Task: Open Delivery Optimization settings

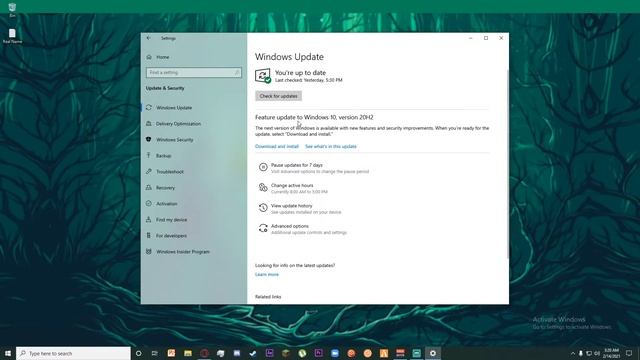Action: (x=178, y=124)
